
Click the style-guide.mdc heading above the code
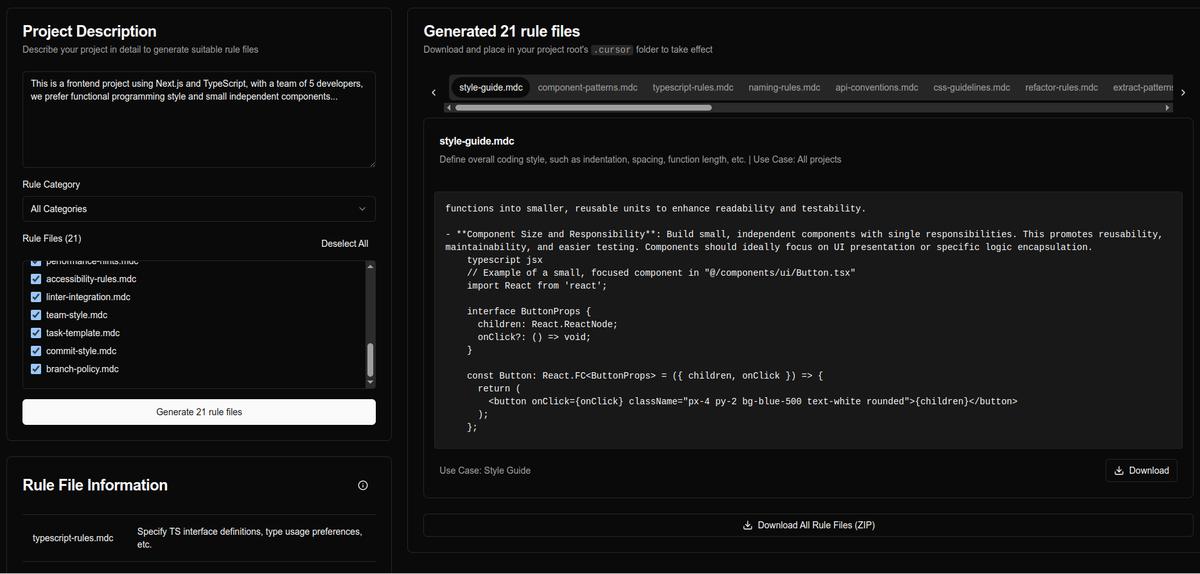point(477,142)
